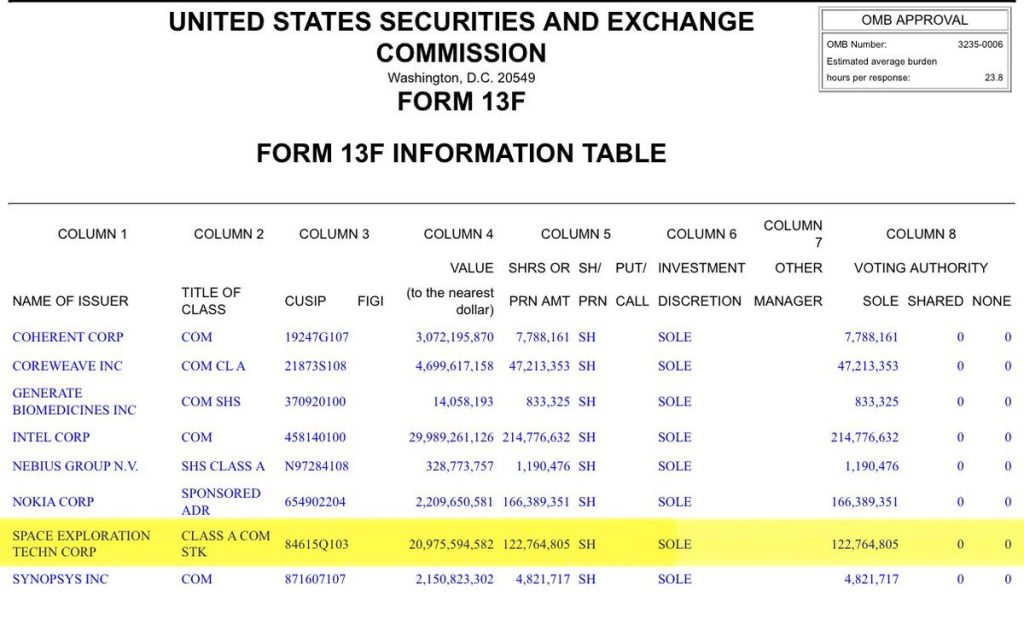
Task: Click the SPONSORED ADR class title
Action: (x=221, y=502)
